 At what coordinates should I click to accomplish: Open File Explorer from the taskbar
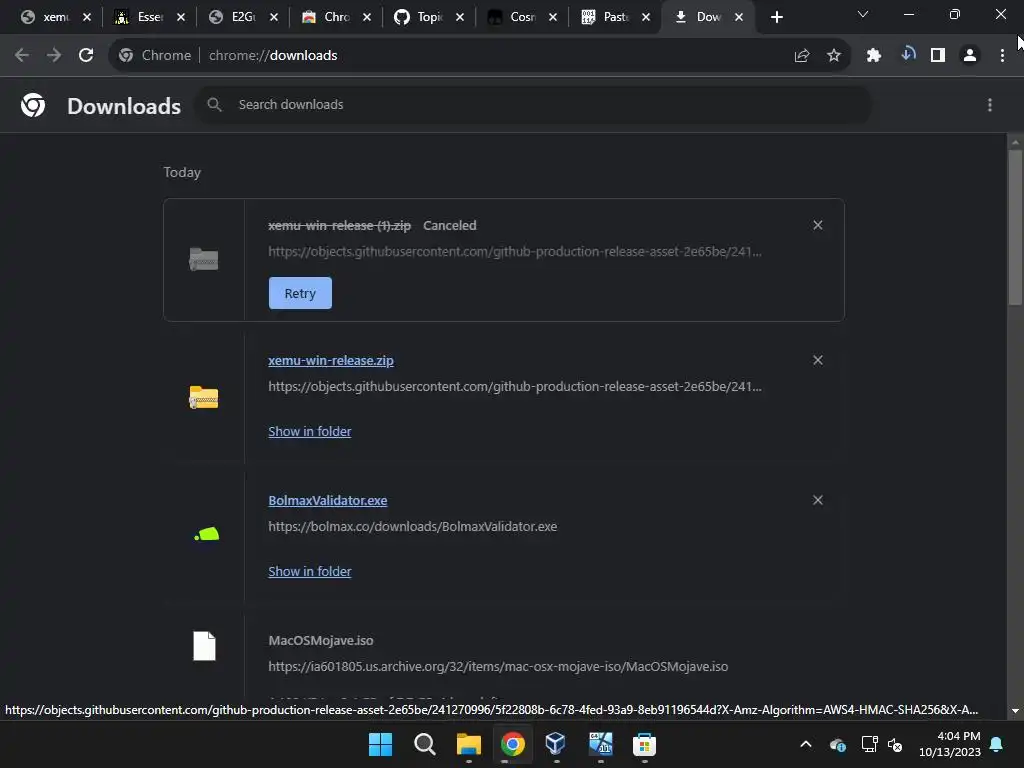click(468, 744)
